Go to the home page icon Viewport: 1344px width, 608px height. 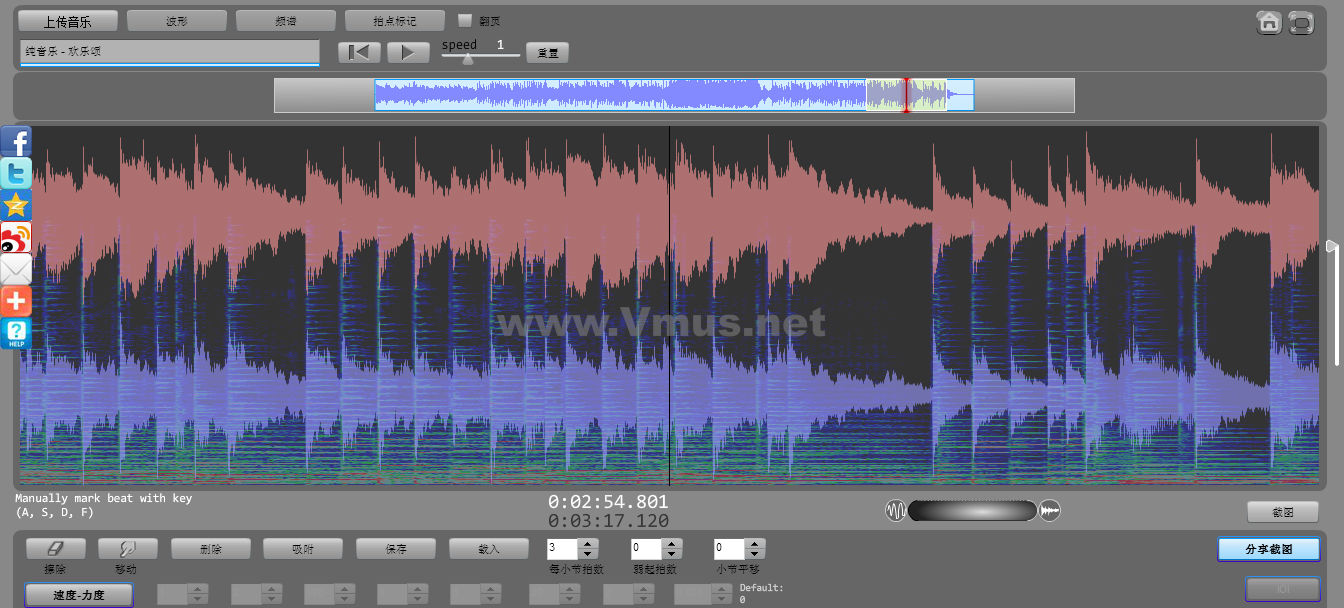[1269, 22]
